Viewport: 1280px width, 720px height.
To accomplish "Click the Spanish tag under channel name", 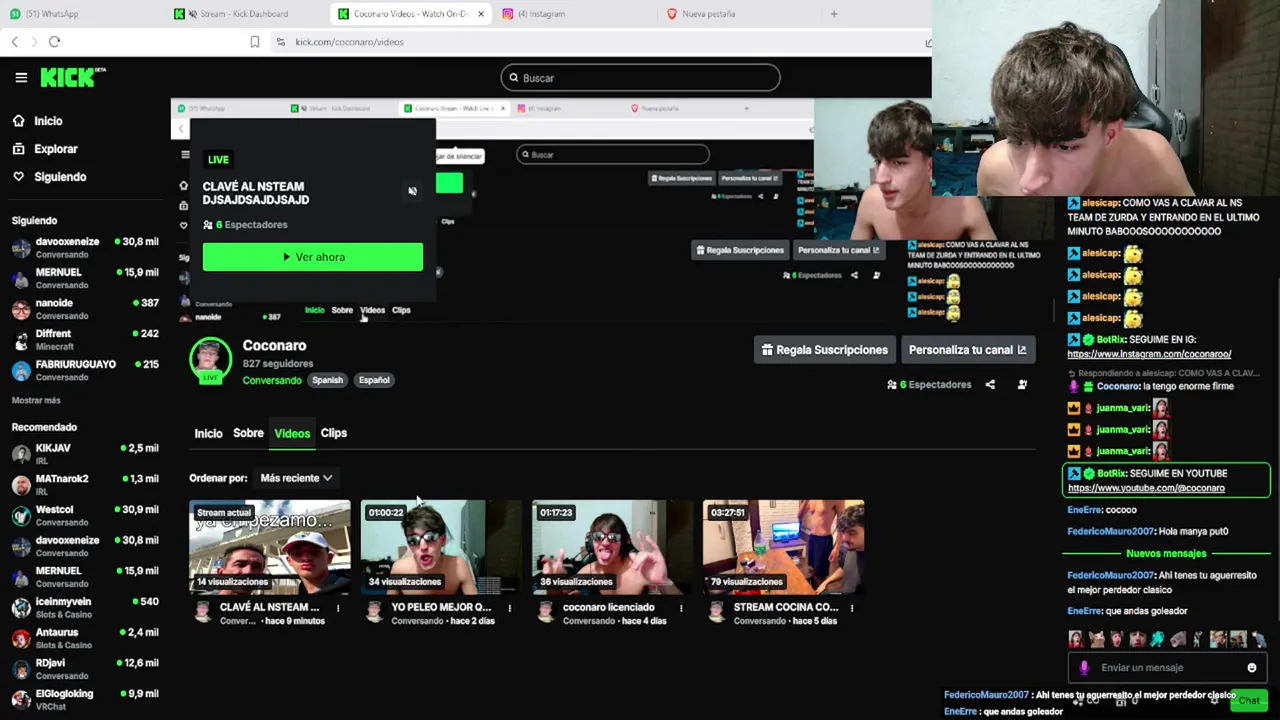I will click(x=327, y=380).
